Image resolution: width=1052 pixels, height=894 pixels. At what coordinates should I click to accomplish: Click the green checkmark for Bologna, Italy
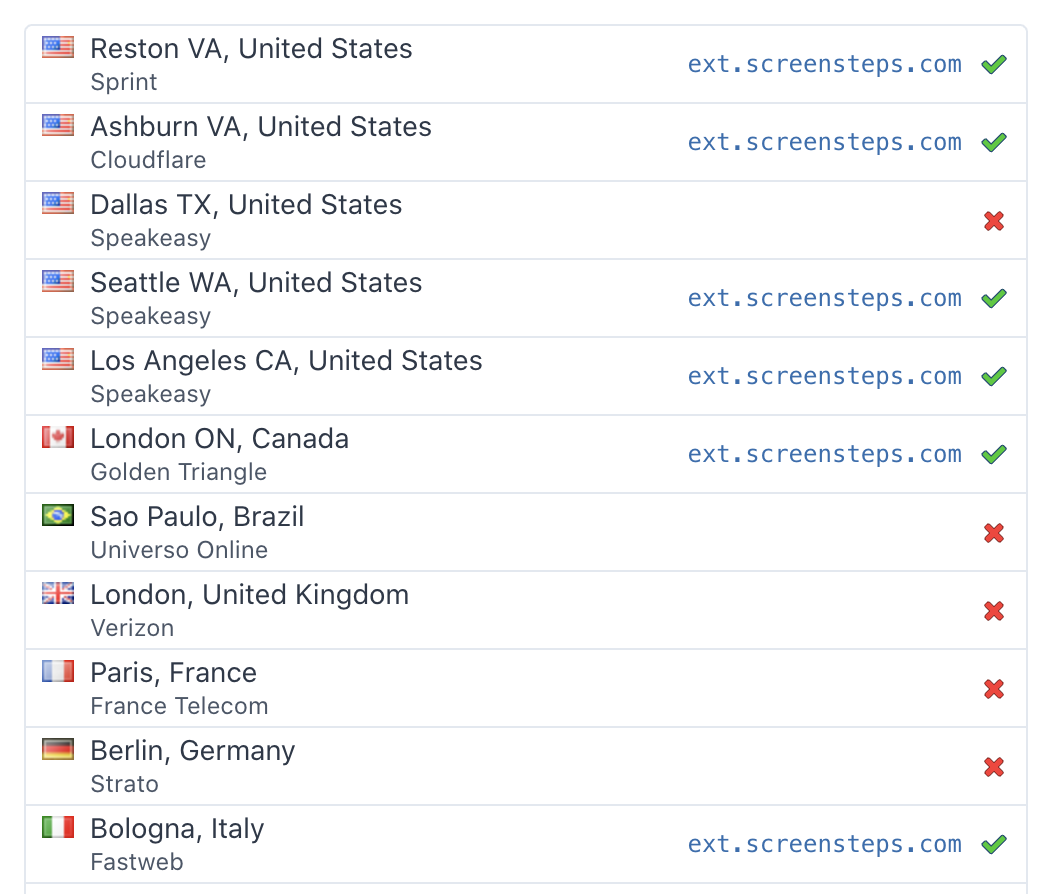[x=993, y=845]
